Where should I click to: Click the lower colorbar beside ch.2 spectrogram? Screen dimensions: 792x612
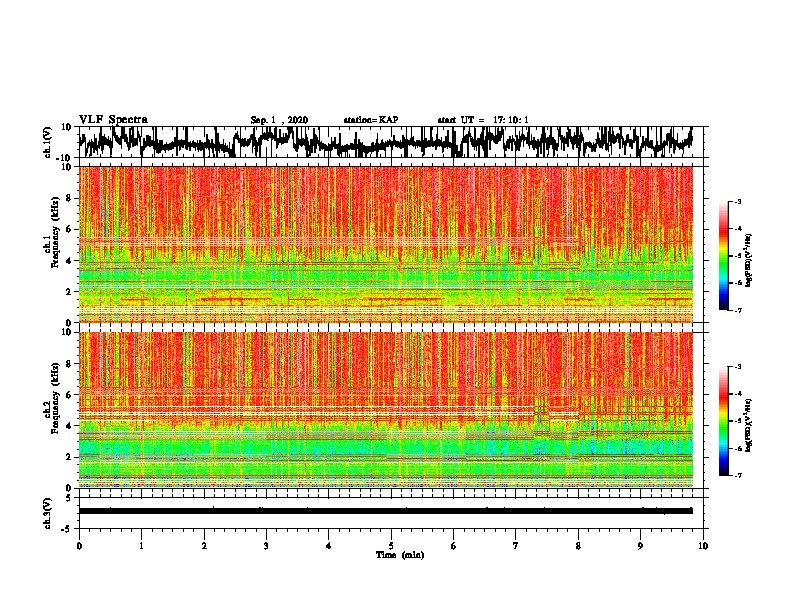[723, 421]
